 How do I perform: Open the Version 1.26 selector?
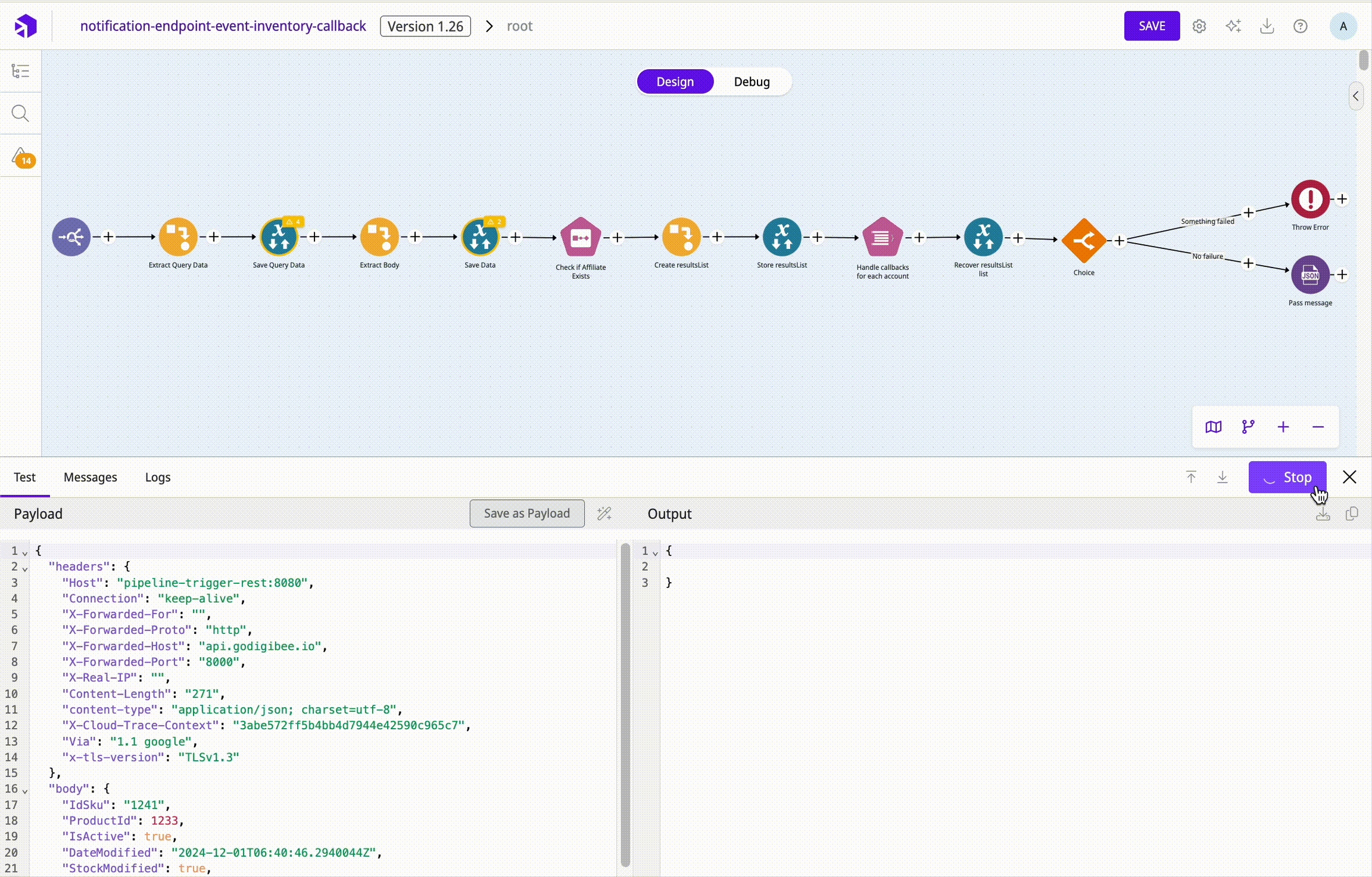click(425, 26)
